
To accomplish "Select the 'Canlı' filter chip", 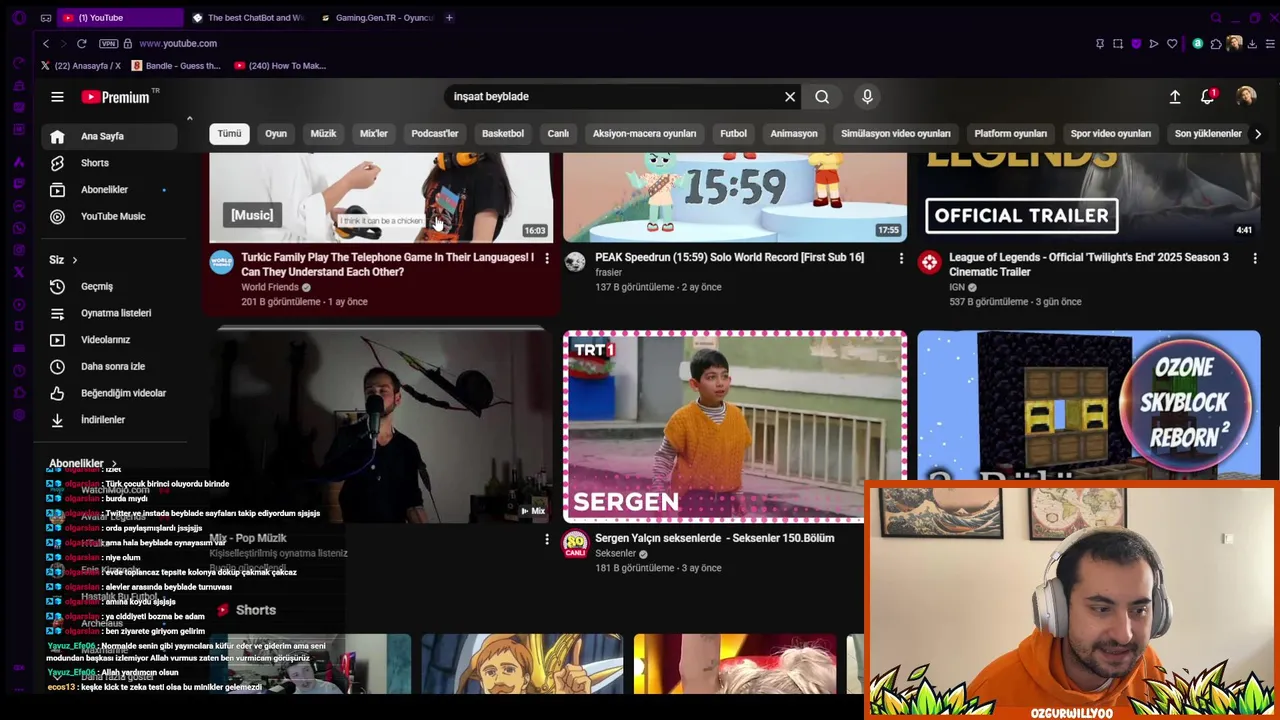I will point(558,134).
